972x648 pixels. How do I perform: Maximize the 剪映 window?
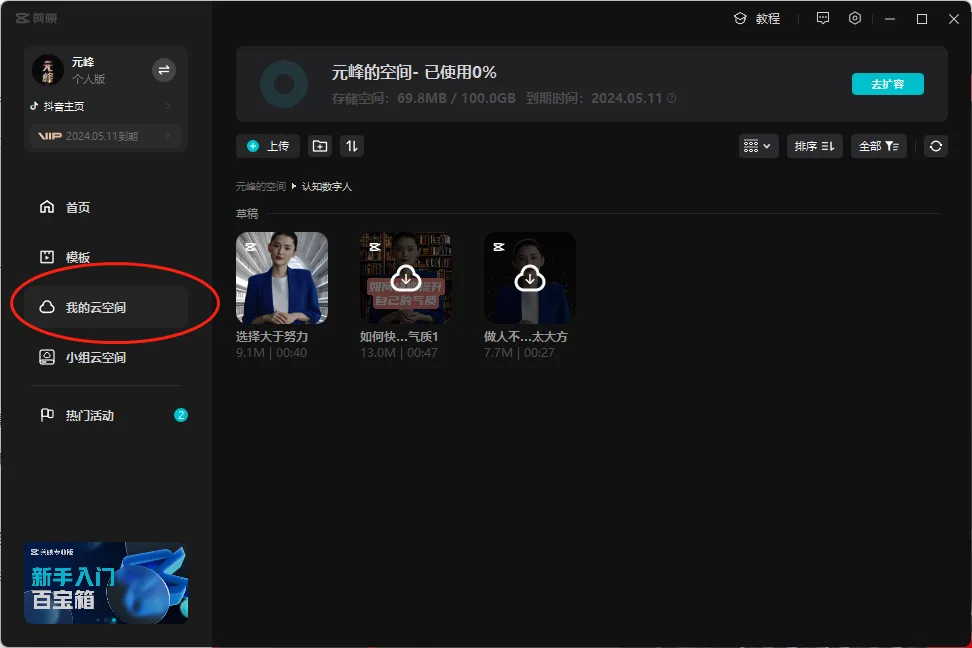[x=922, y=19]
